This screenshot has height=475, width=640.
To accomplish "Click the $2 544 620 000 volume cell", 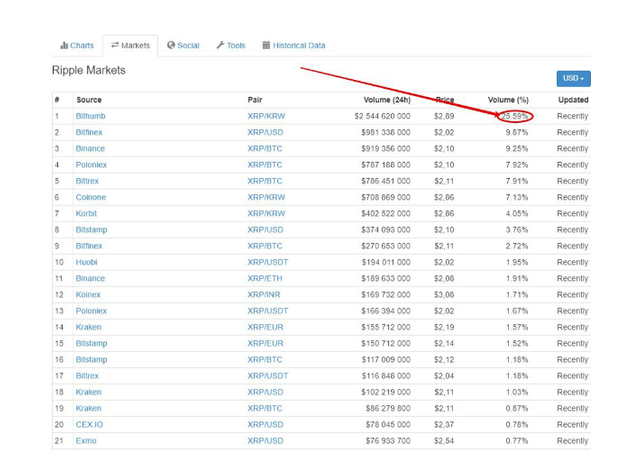I will tap(382, 116).
